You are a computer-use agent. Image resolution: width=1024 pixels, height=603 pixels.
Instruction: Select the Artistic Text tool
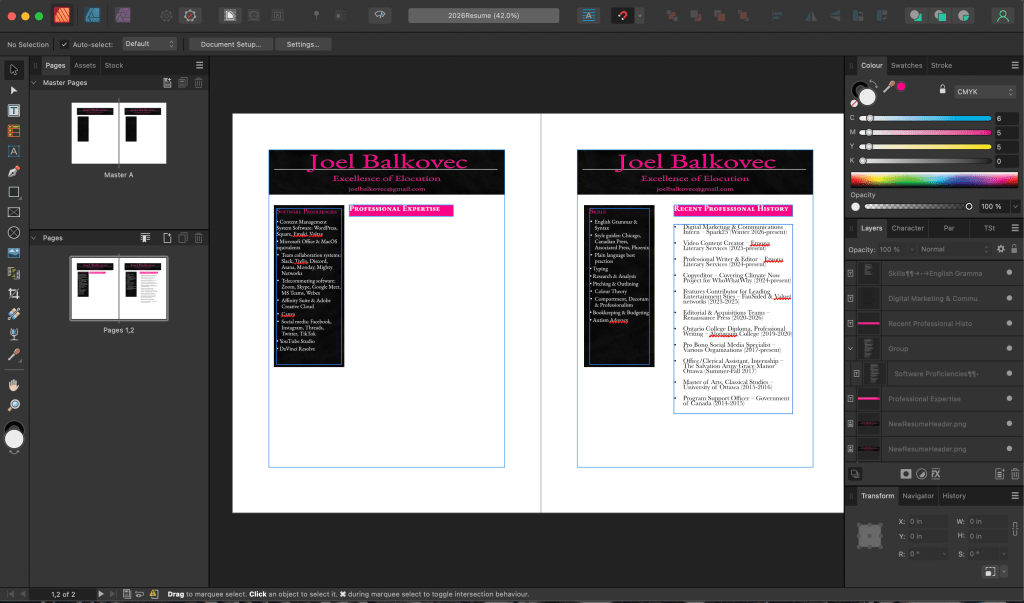tap(13, 151)
